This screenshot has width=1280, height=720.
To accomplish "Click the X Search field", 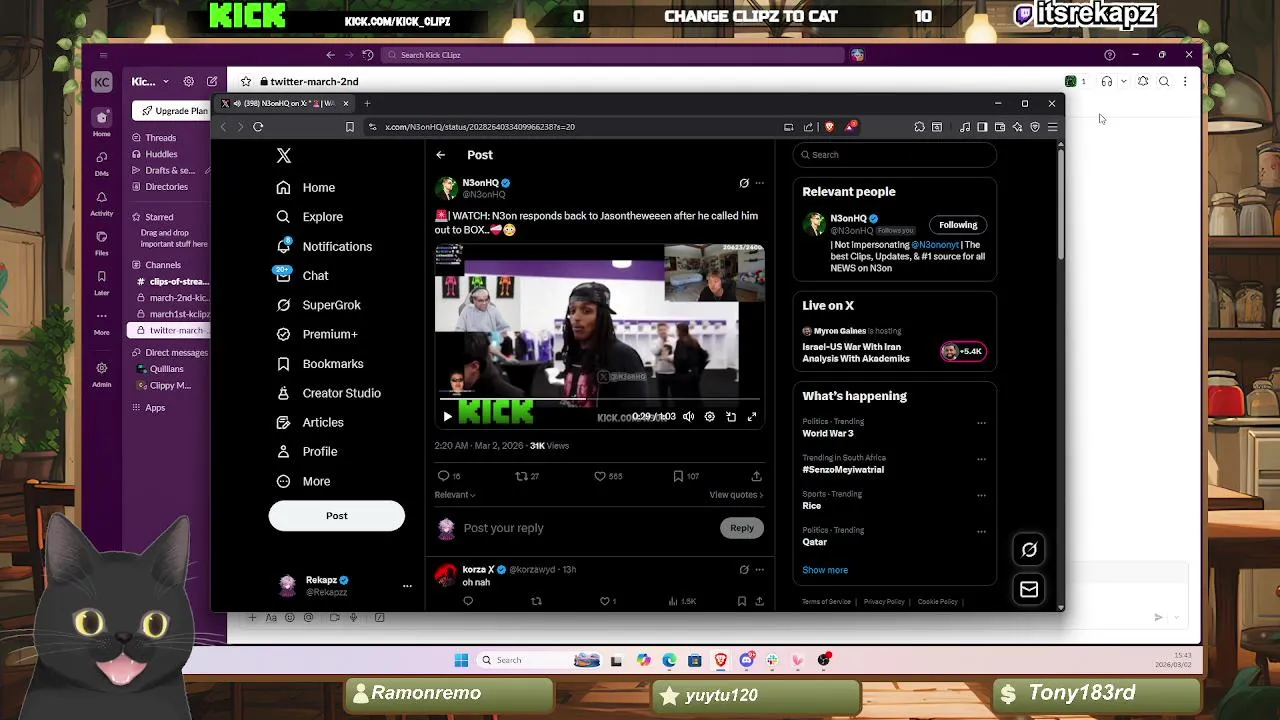I will pos(895,155).
